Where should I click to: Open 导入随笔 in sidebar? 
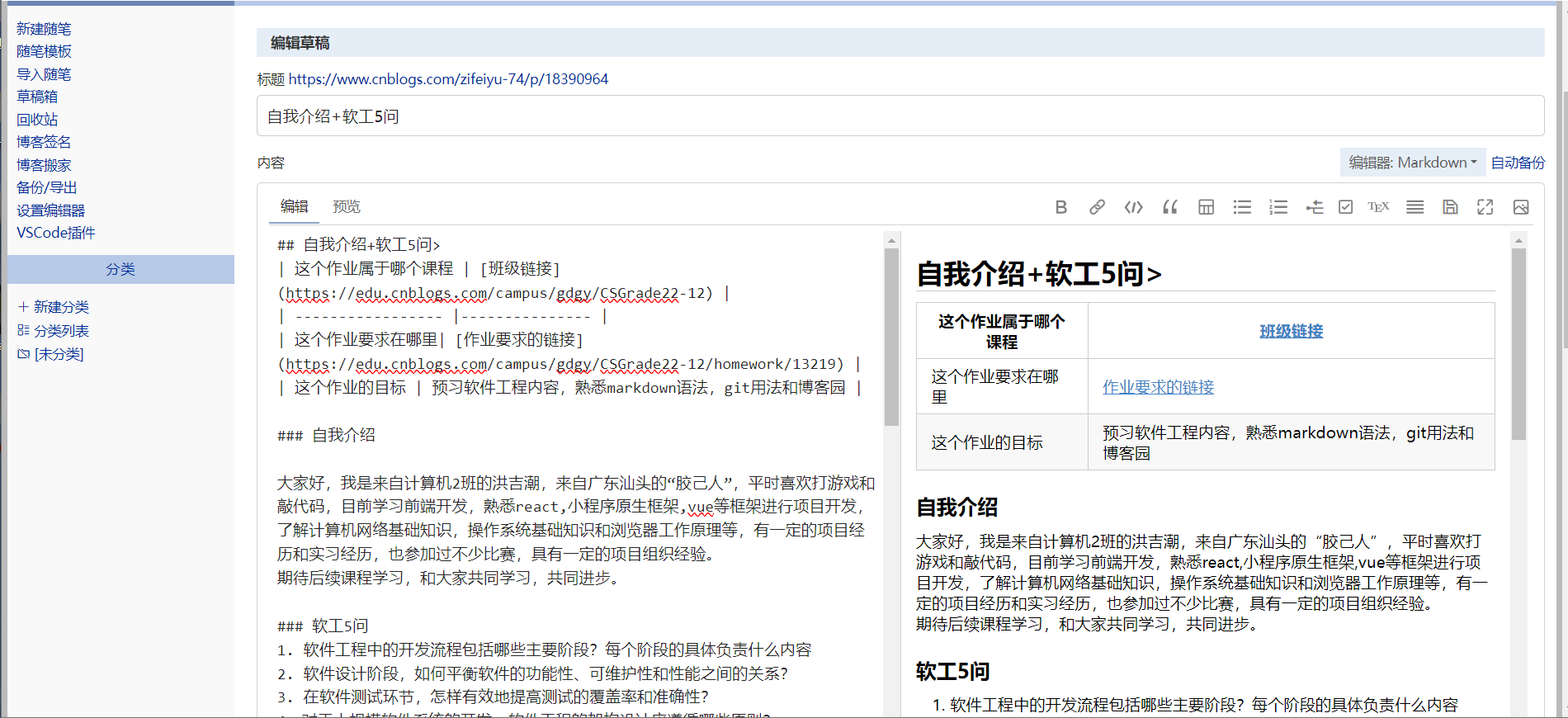click(x=44, y=74)
